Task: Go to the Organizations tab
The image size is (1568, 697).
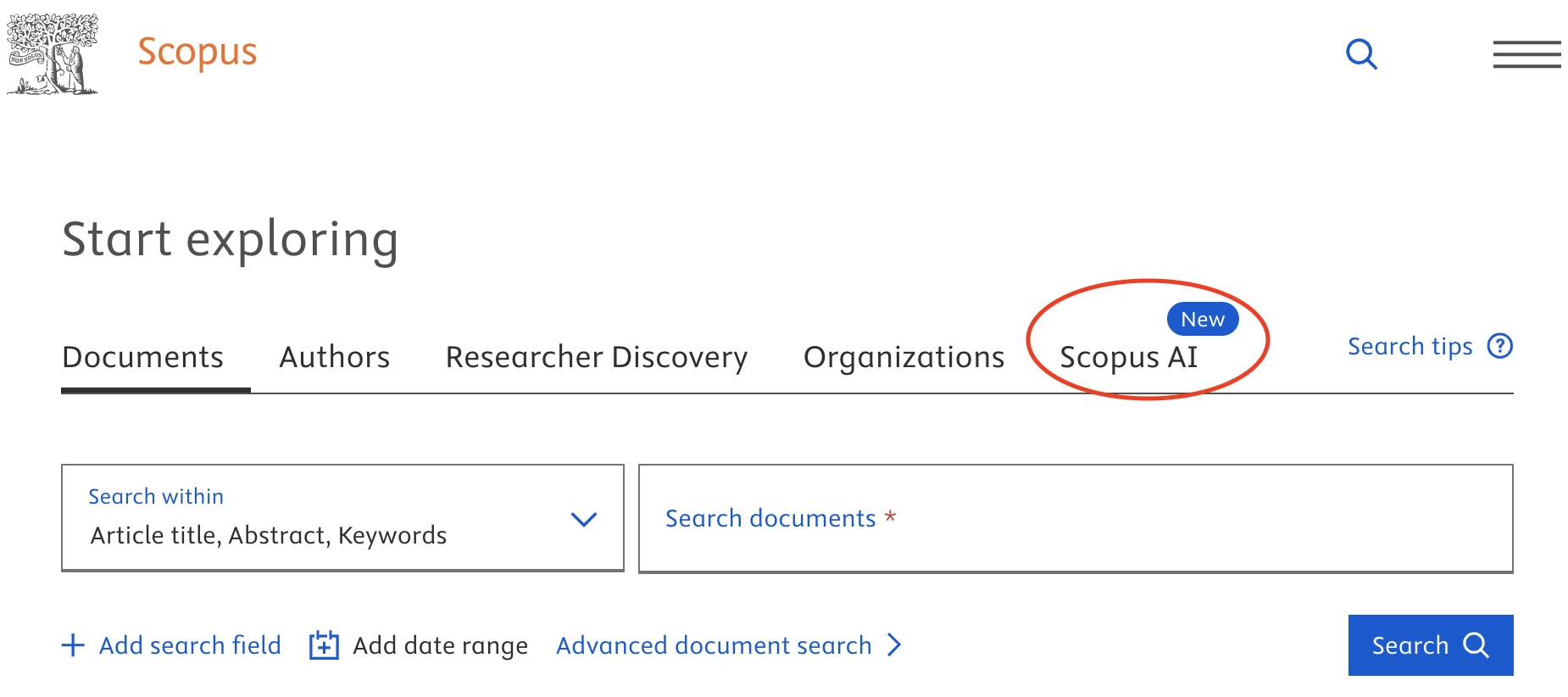Action: click(x=904, y=358)
